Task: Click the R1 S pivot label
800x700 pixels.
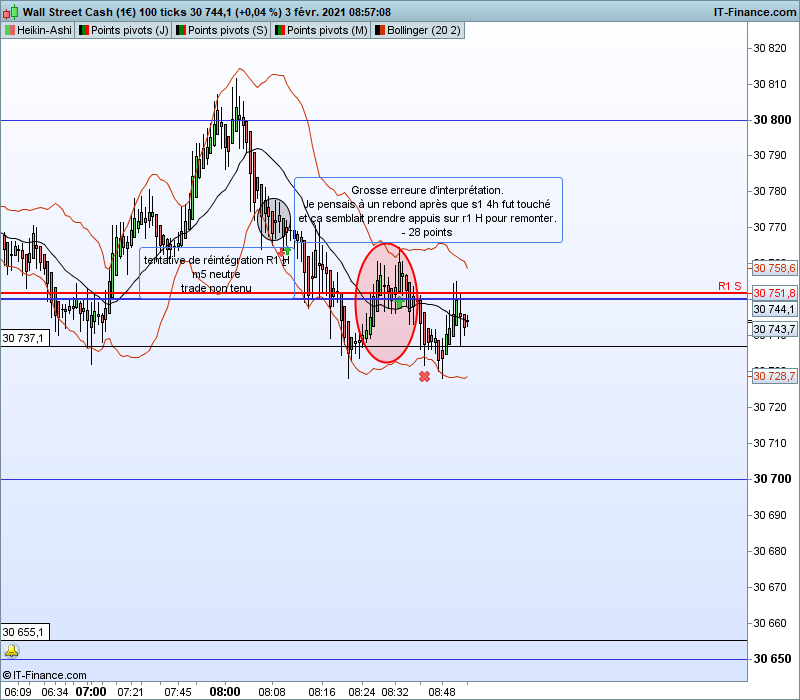Action: click(729, 286)
